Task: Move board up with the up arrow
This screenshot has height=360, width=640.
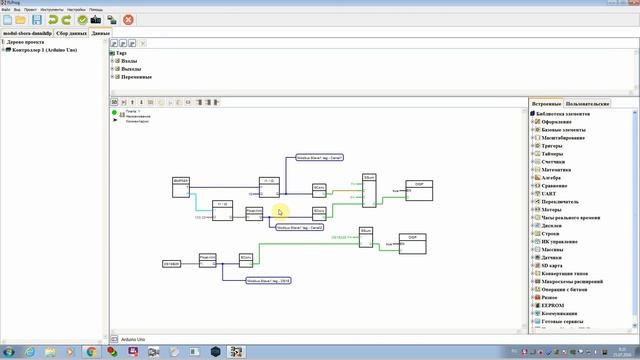Action: (x=132, y=102)
